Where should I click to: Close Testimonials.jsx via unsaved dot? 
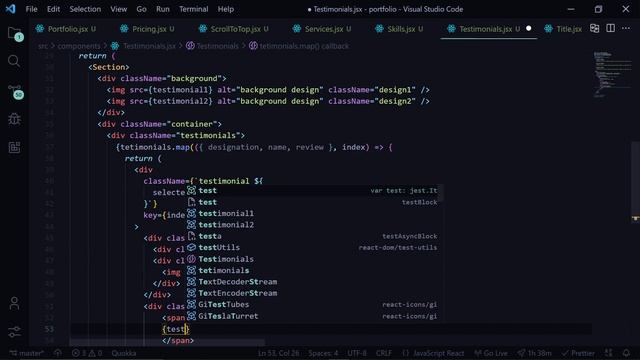point(529,29)
